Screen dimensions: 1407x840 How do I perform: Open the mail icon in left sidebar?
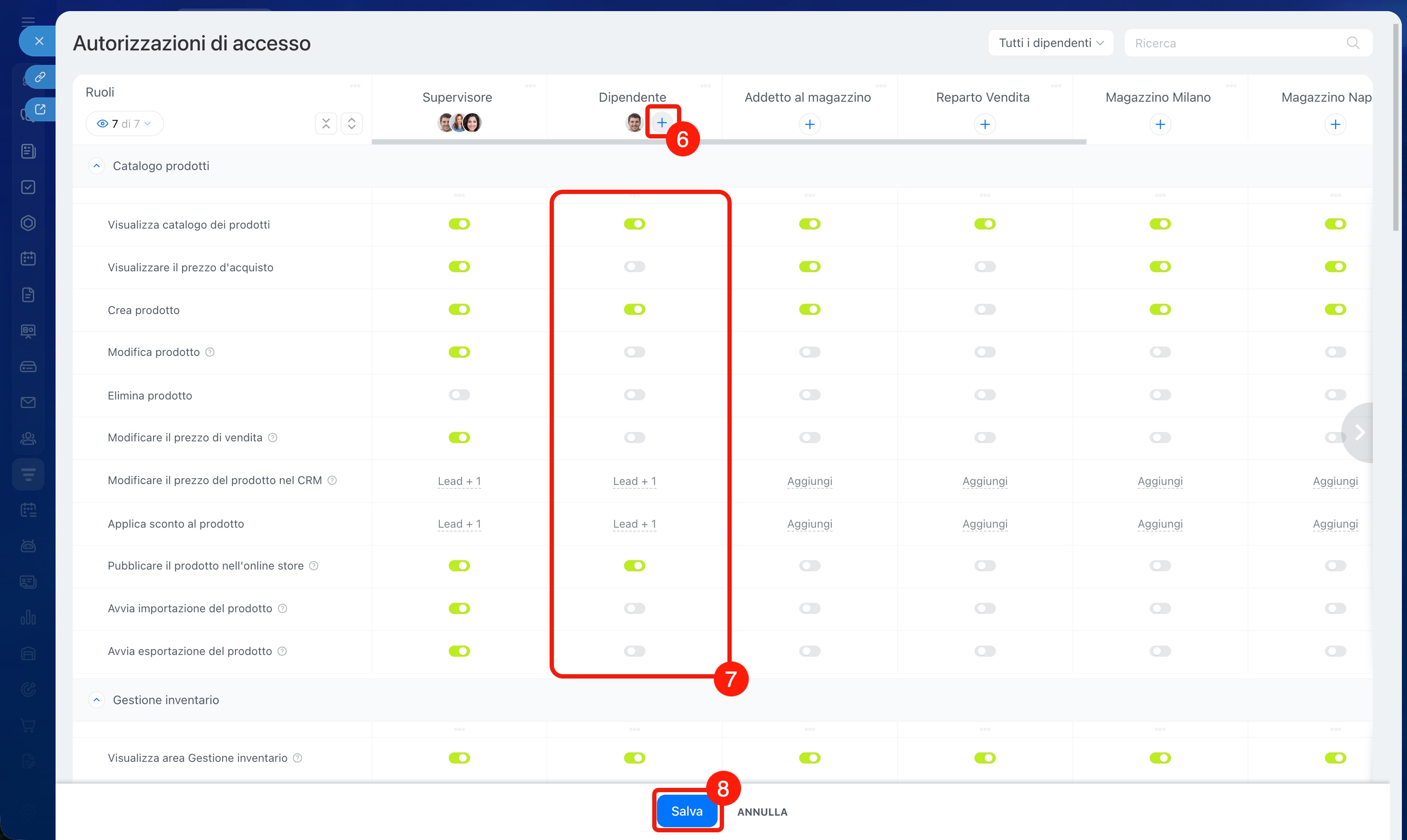pyautogui.click(x=28, y=402)
